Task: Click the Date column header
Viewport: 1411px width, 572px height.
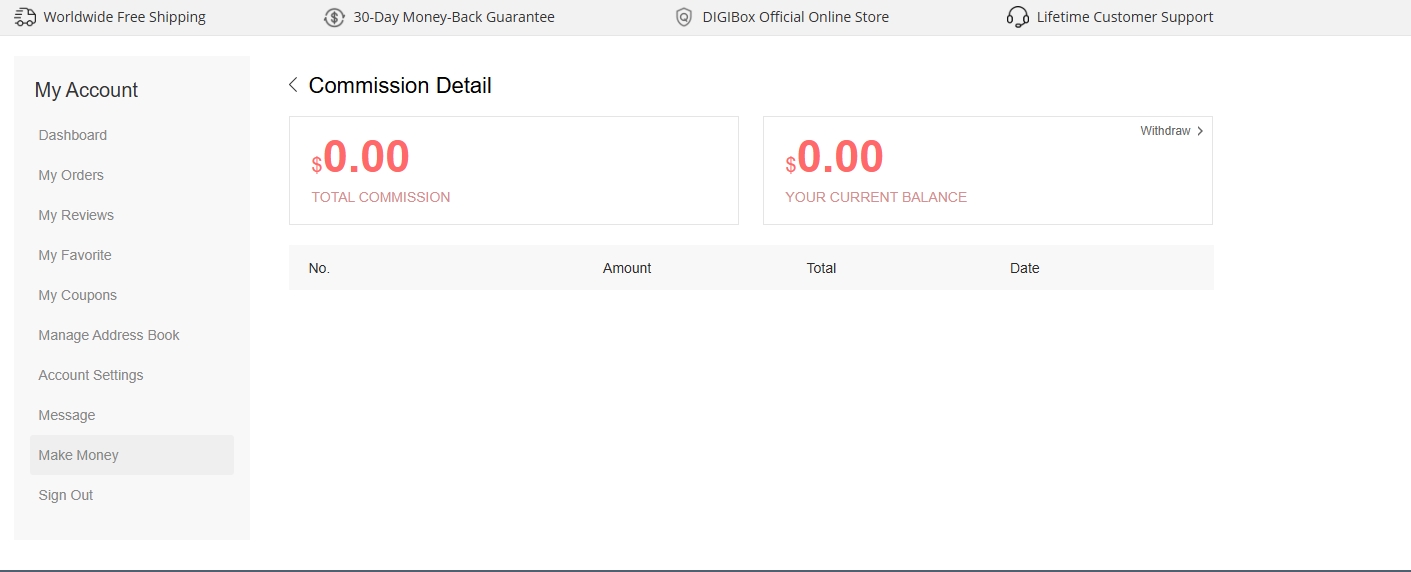Action: point(1025,268)
